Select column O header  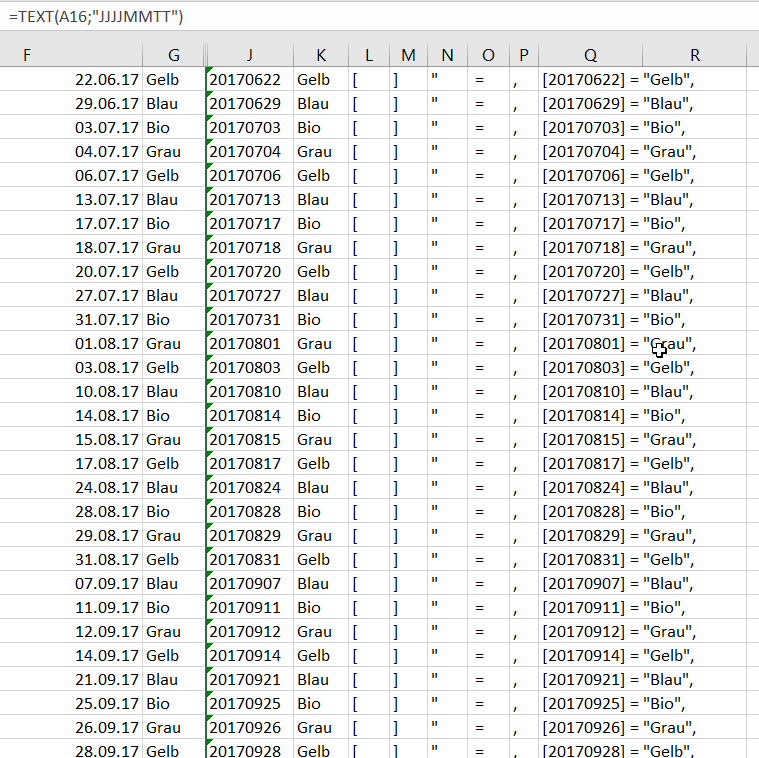487,55
